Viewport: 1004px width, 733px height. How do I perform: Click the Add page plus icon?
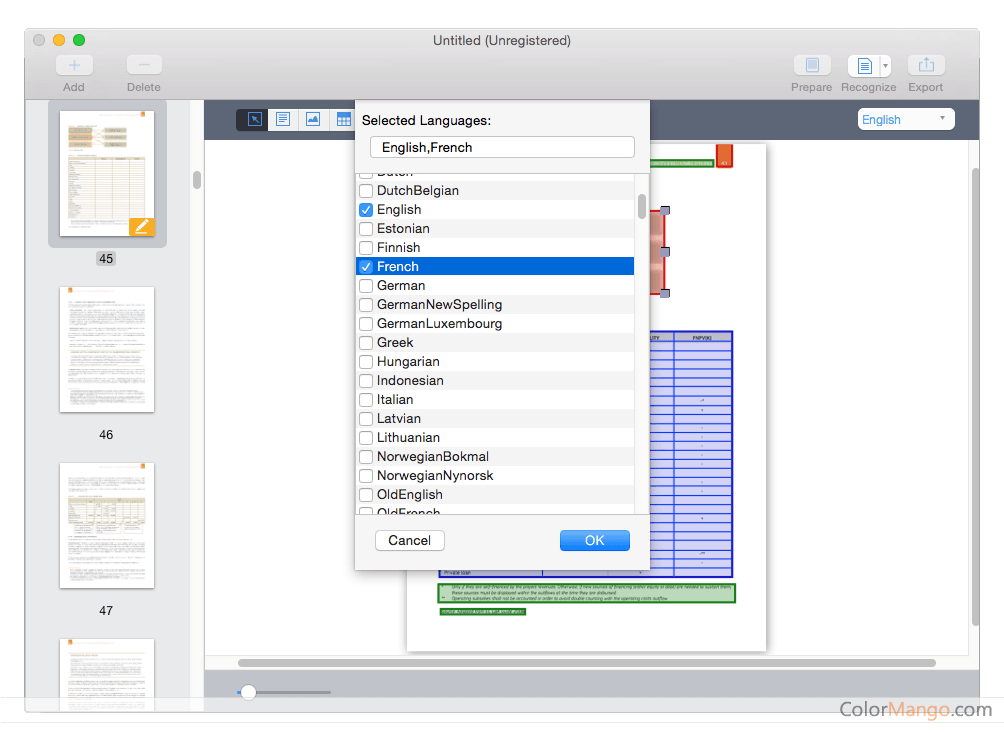(74, 65)
